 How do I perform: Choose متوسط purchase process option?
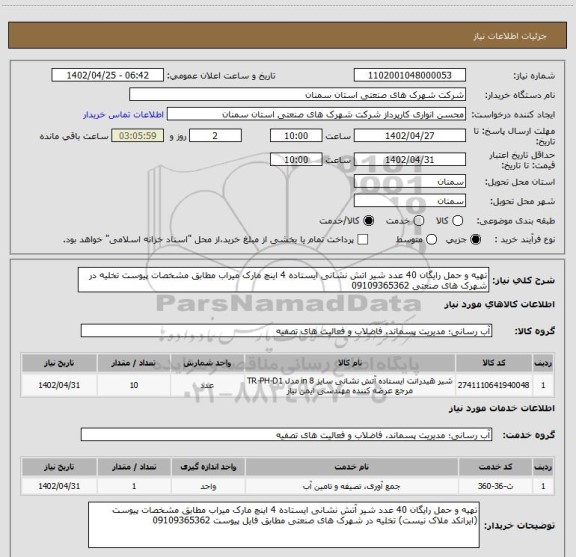pos(431,240)
